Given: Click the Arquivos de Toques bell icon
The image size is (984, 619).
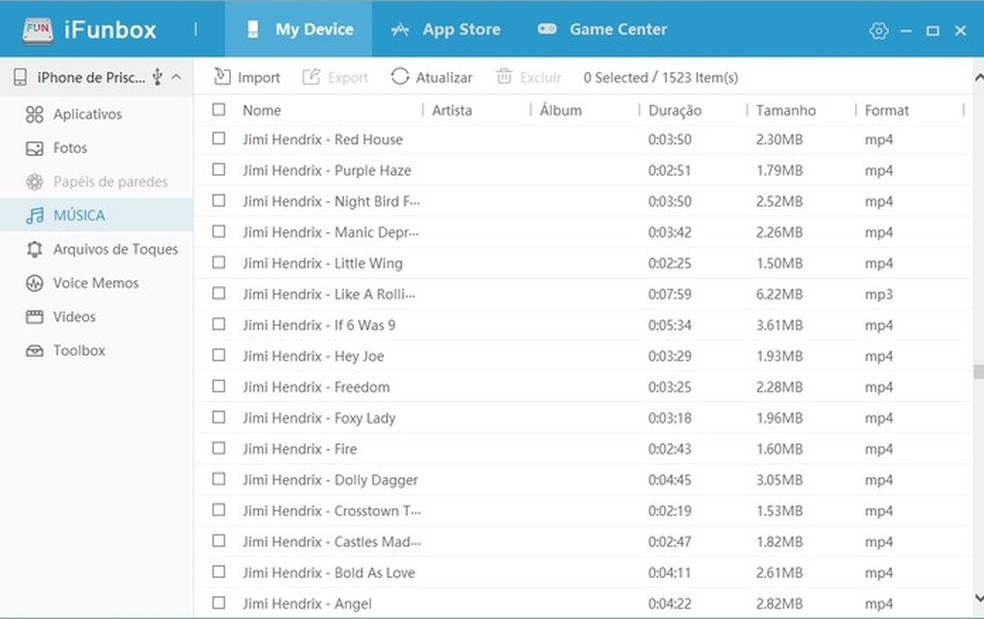Looking at the screenshot, I should pos(35,249).
